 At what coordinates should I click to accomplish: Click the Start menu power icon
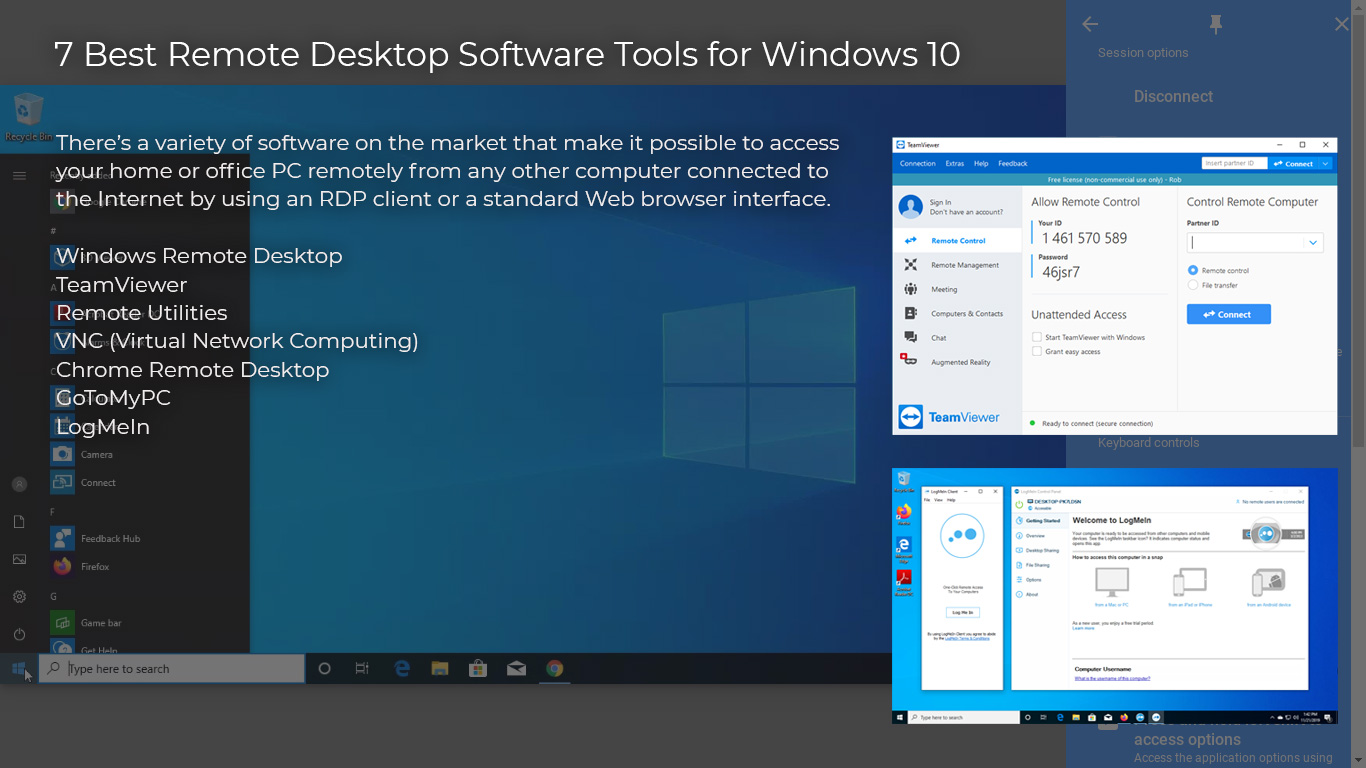pos(19,635)
